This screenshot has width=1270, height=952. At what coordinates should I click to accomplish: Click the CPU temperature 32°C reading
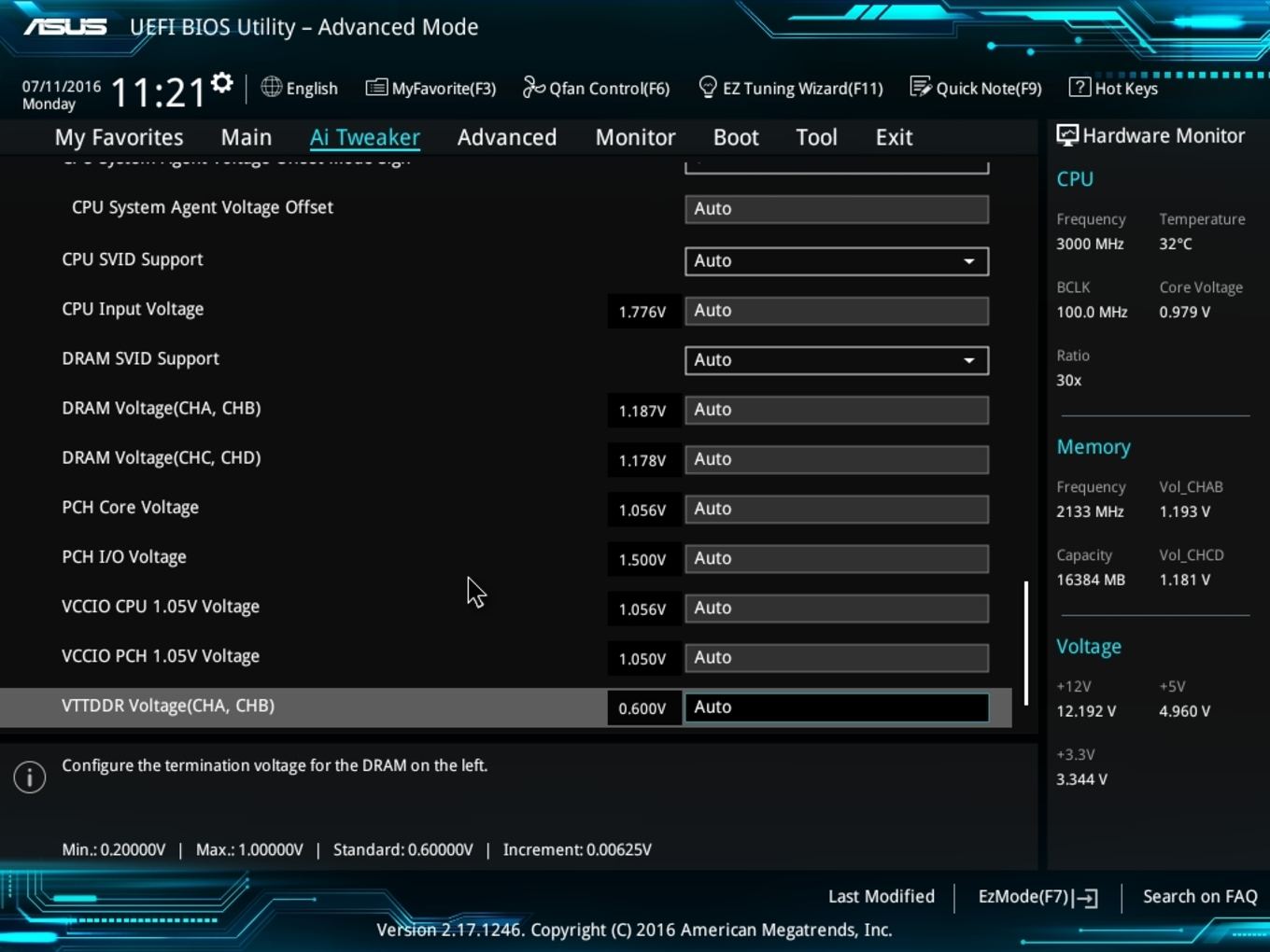[x=1176, y=244]
